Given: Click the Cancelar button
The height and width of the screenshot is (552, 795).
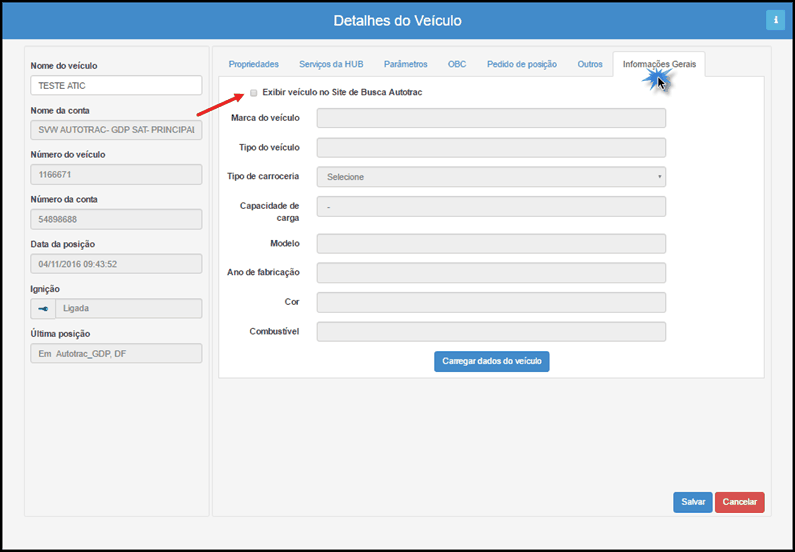Looking at the screenshot, I should pos(740,502).
